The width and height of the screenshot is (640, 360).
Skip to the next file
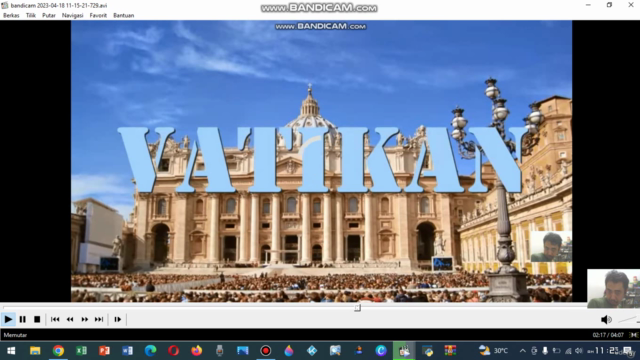coord(99,319)
